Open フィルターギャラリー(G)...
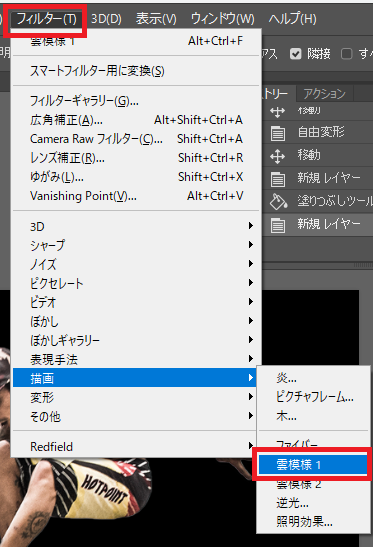Image resolution: width=373 pixels, height=547 pixels. point(136,101)
